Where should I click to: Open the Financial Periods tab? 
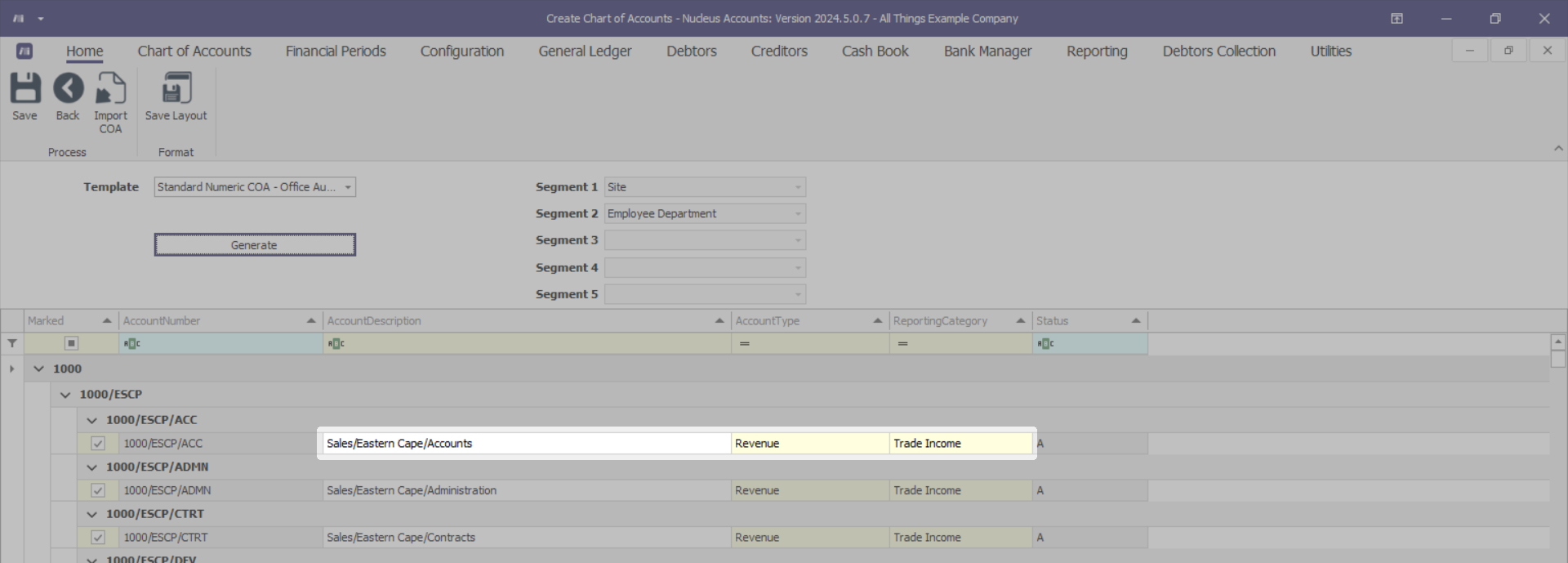click(336, 51)
